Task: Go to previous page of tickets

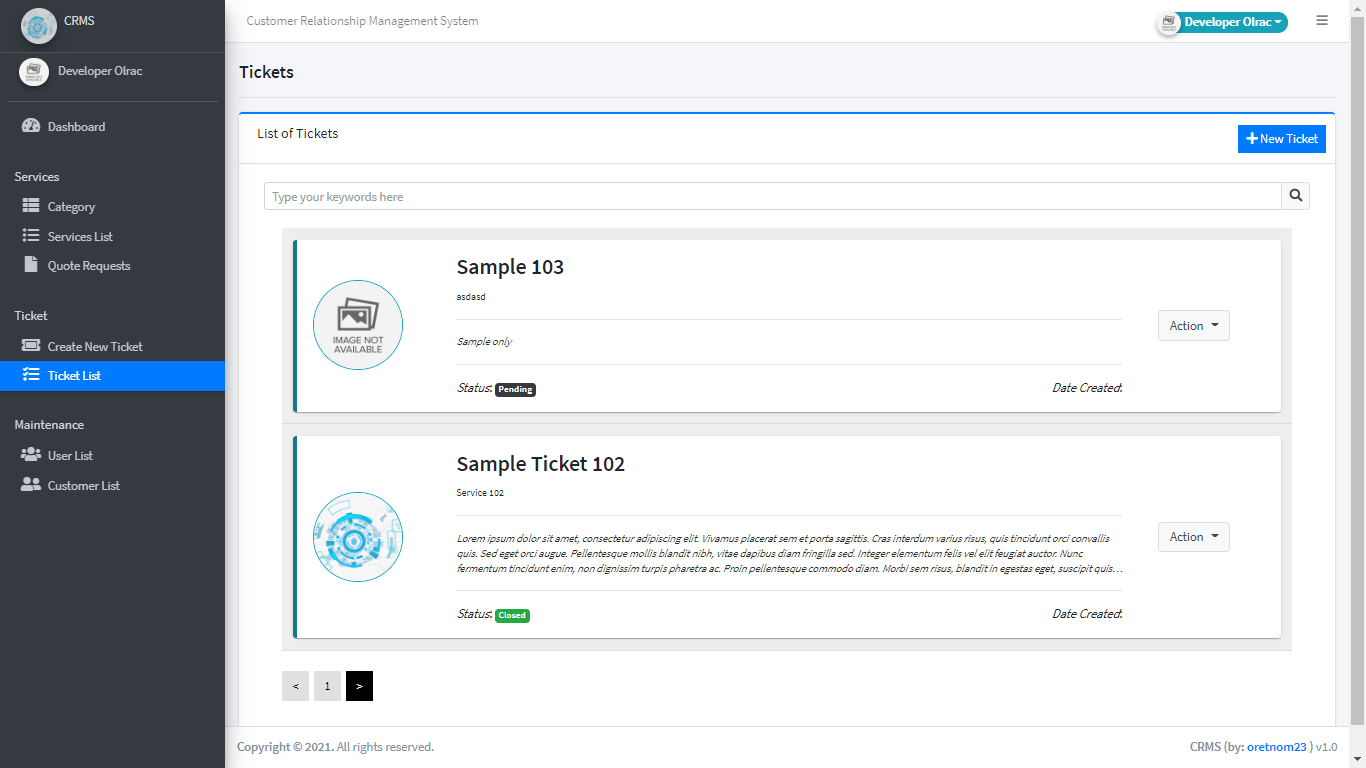Action: (295, 686)
